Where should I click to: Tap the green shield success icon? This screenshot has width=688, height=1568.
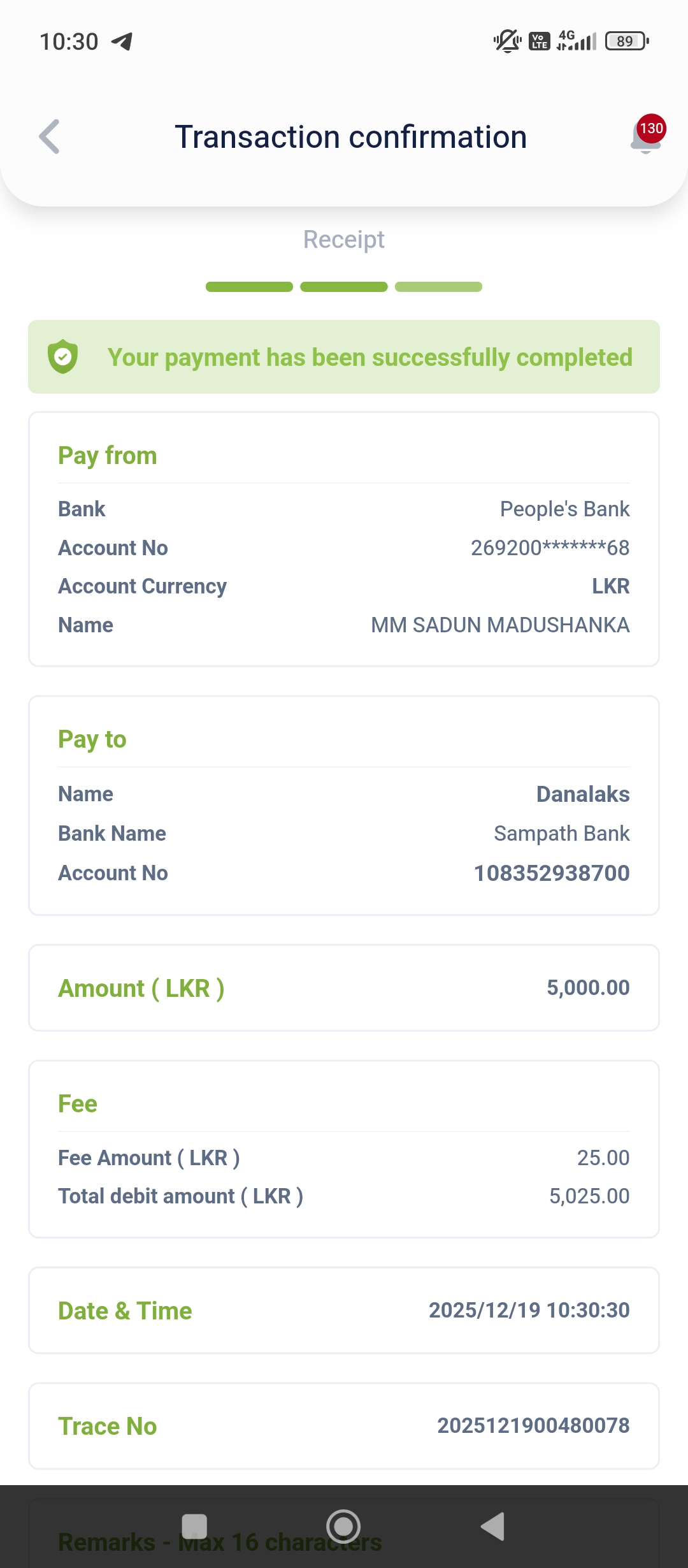(x=63, y=357)
